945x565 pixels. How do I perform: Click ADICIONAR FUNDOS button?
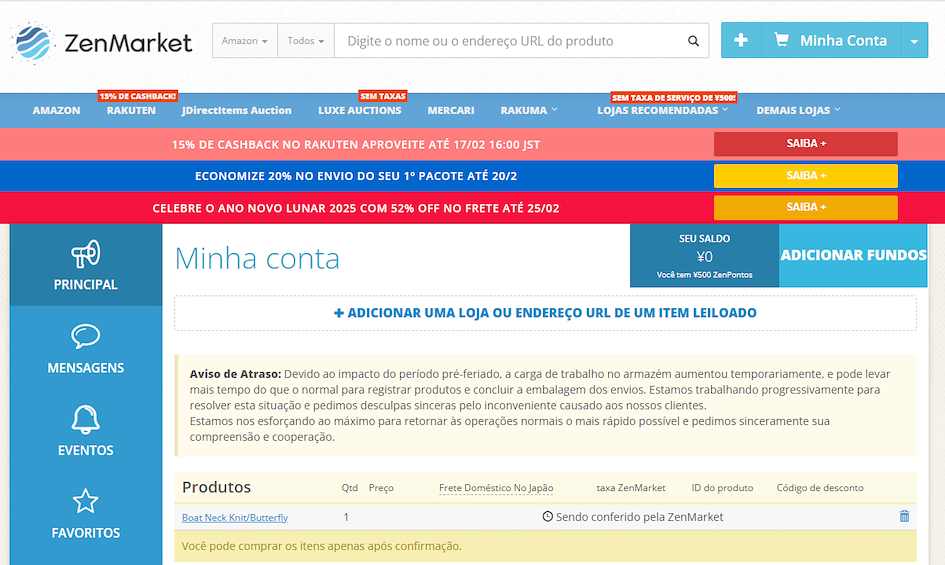point(853,255)
